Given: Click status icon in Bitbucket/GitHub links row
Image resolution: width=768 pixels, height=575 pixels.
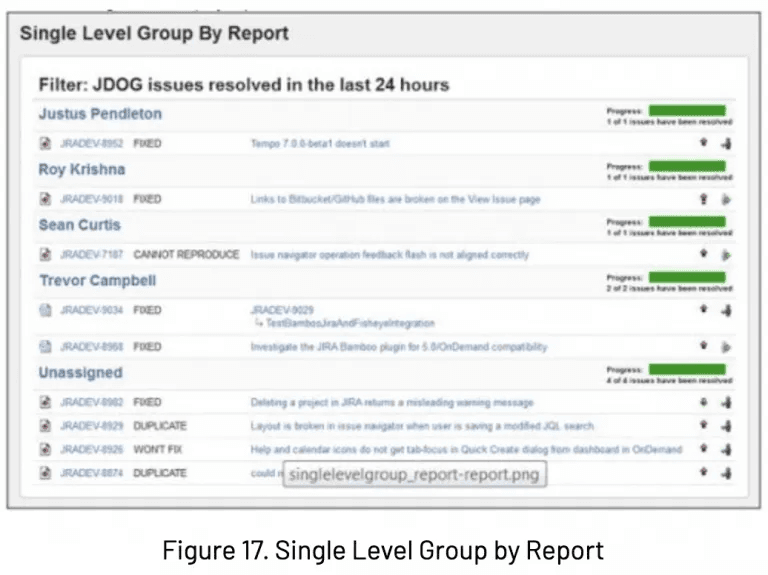Looking at the screenshot, I should (x=726, y=199).
